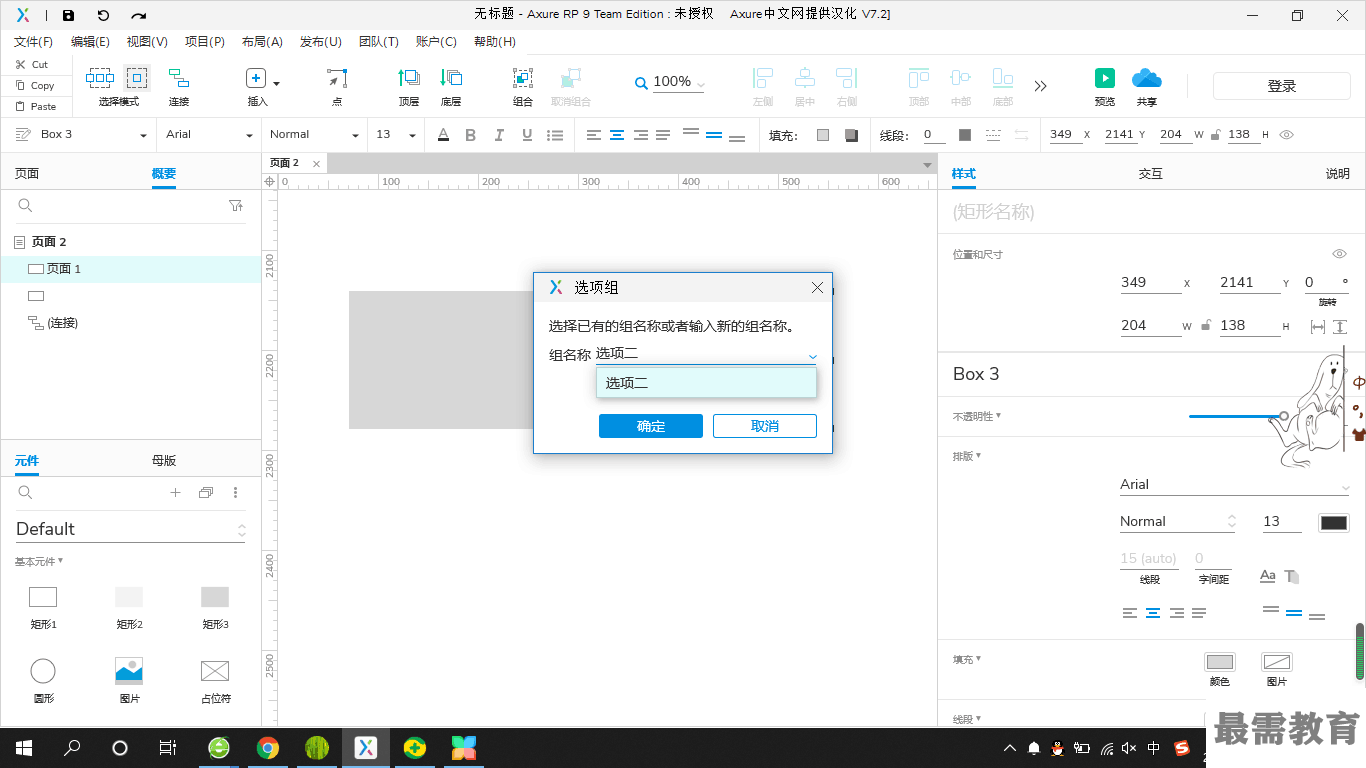This screenshot has width=1366, height=768.
Task: Toggle italic text formatting
Action: [499, 135]
